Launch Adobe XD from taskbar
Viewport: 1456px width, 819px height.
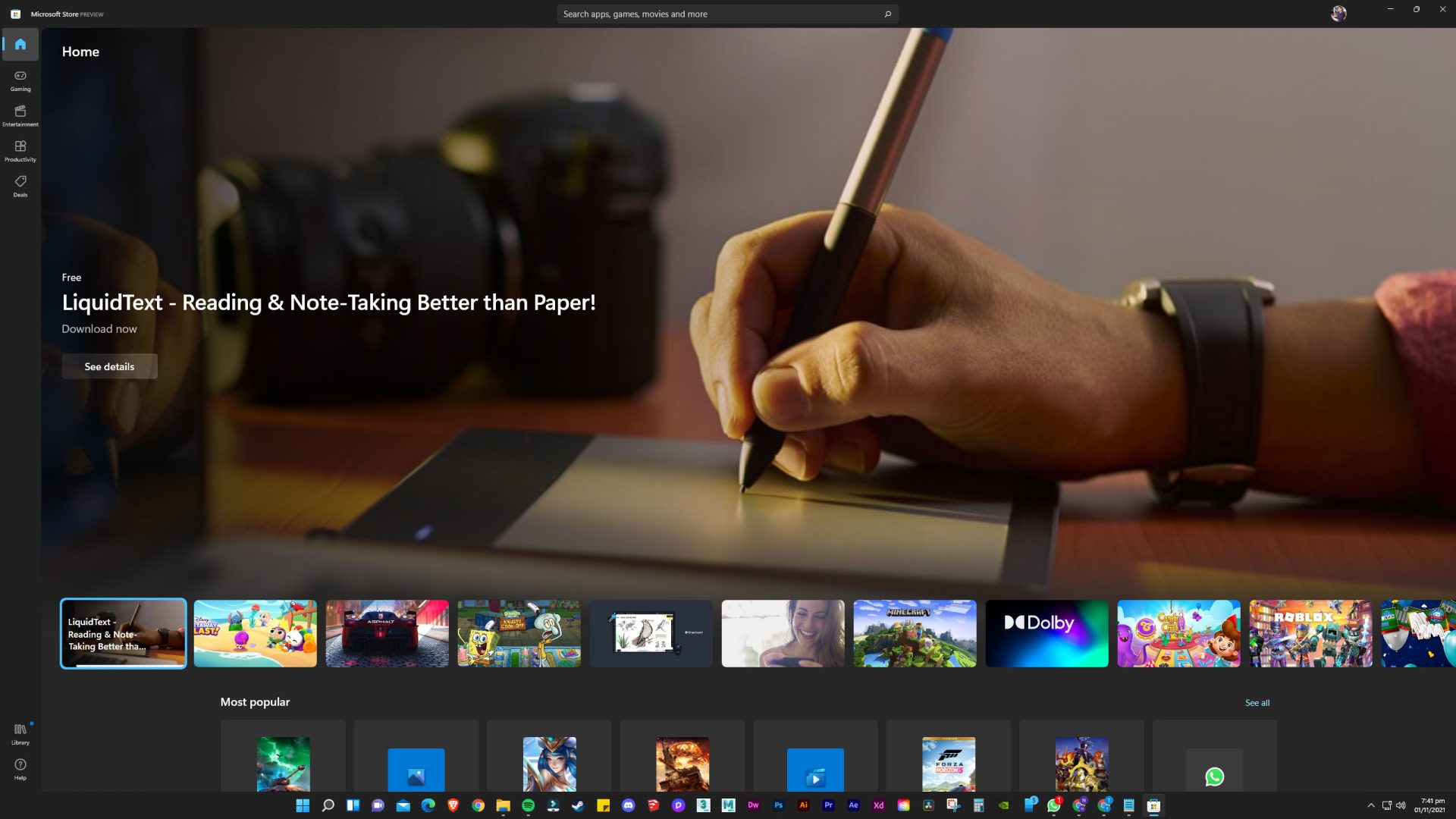pos(878,805)
